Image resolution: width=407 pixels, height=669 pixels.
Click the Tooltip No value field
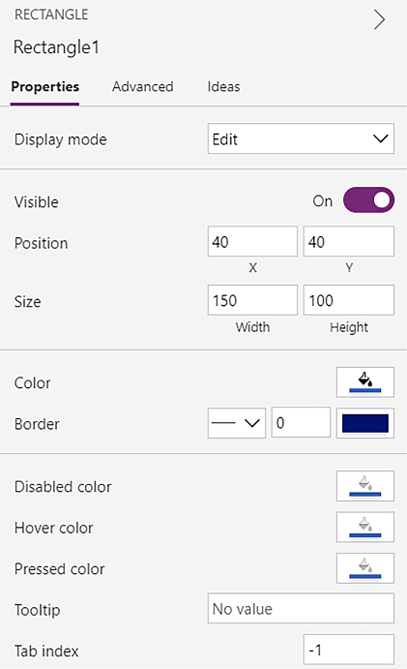[x=301, y=608]
